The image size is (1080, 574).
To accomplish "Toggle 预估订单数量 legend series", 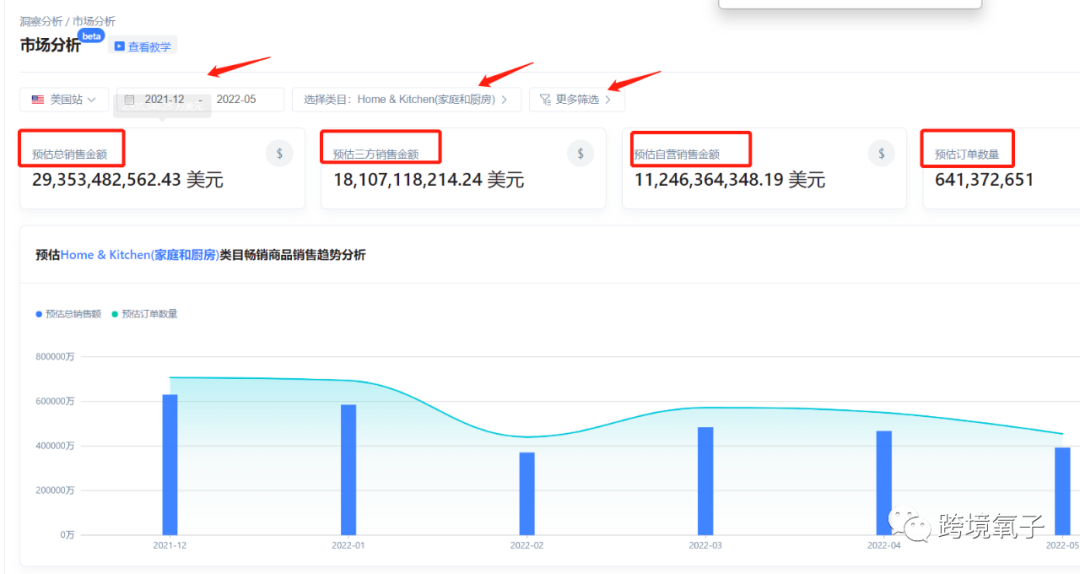I will 145,314.
